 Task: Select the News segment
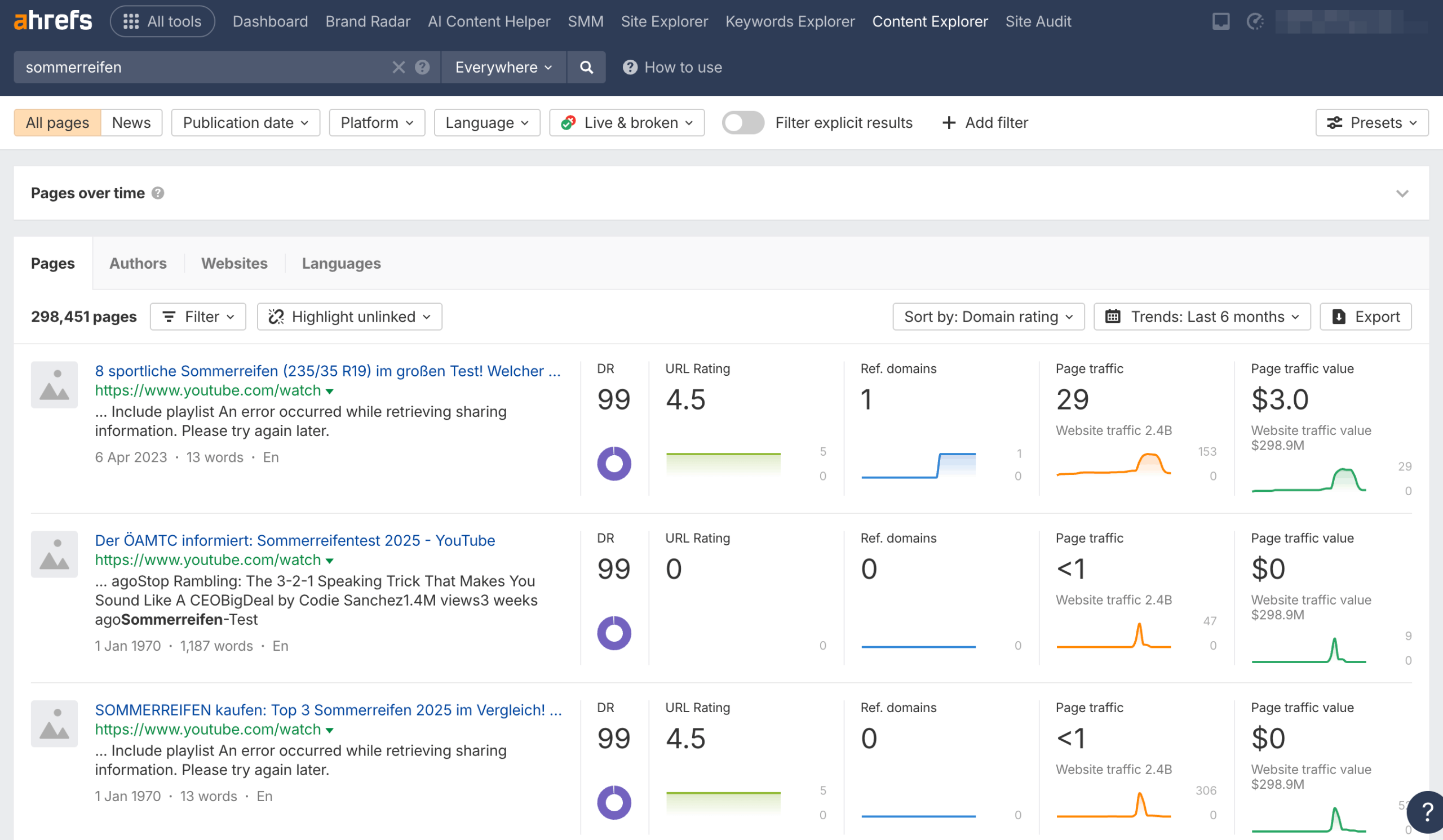pos(131,122)
